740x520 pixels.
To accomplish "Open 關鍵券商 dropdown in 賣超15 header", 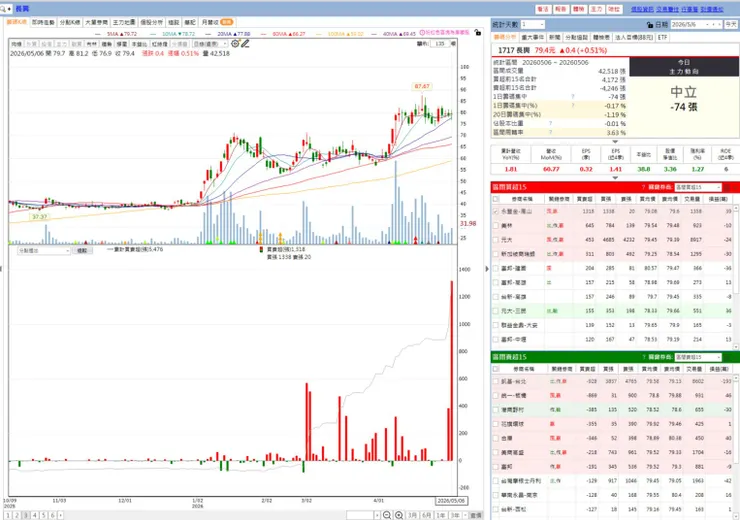I will (698, 357).
